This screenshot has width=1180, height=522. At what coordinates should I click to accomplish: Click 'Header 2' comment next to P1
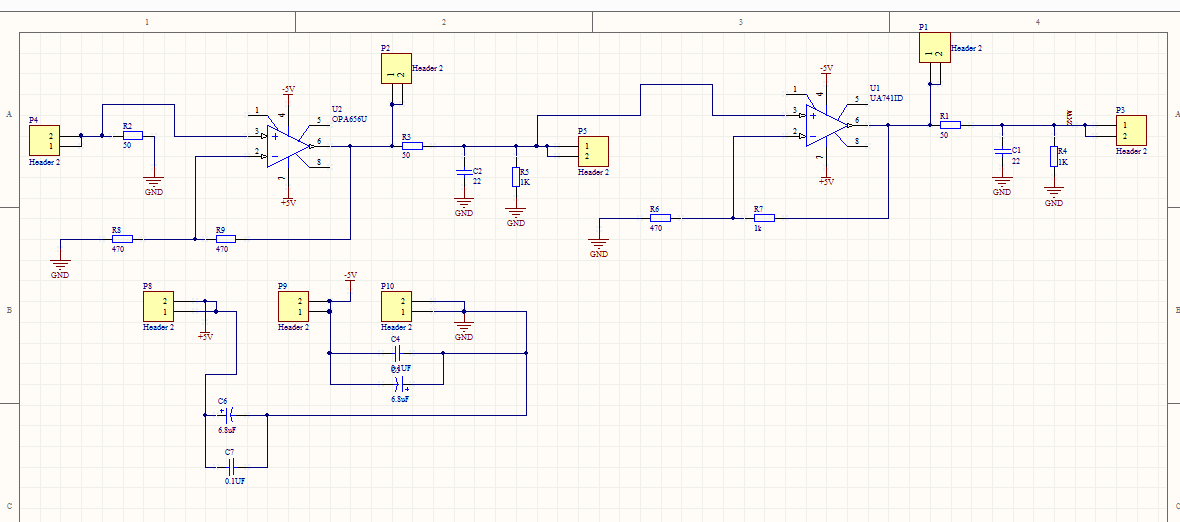pyautogui.click(x=966, y=47)
